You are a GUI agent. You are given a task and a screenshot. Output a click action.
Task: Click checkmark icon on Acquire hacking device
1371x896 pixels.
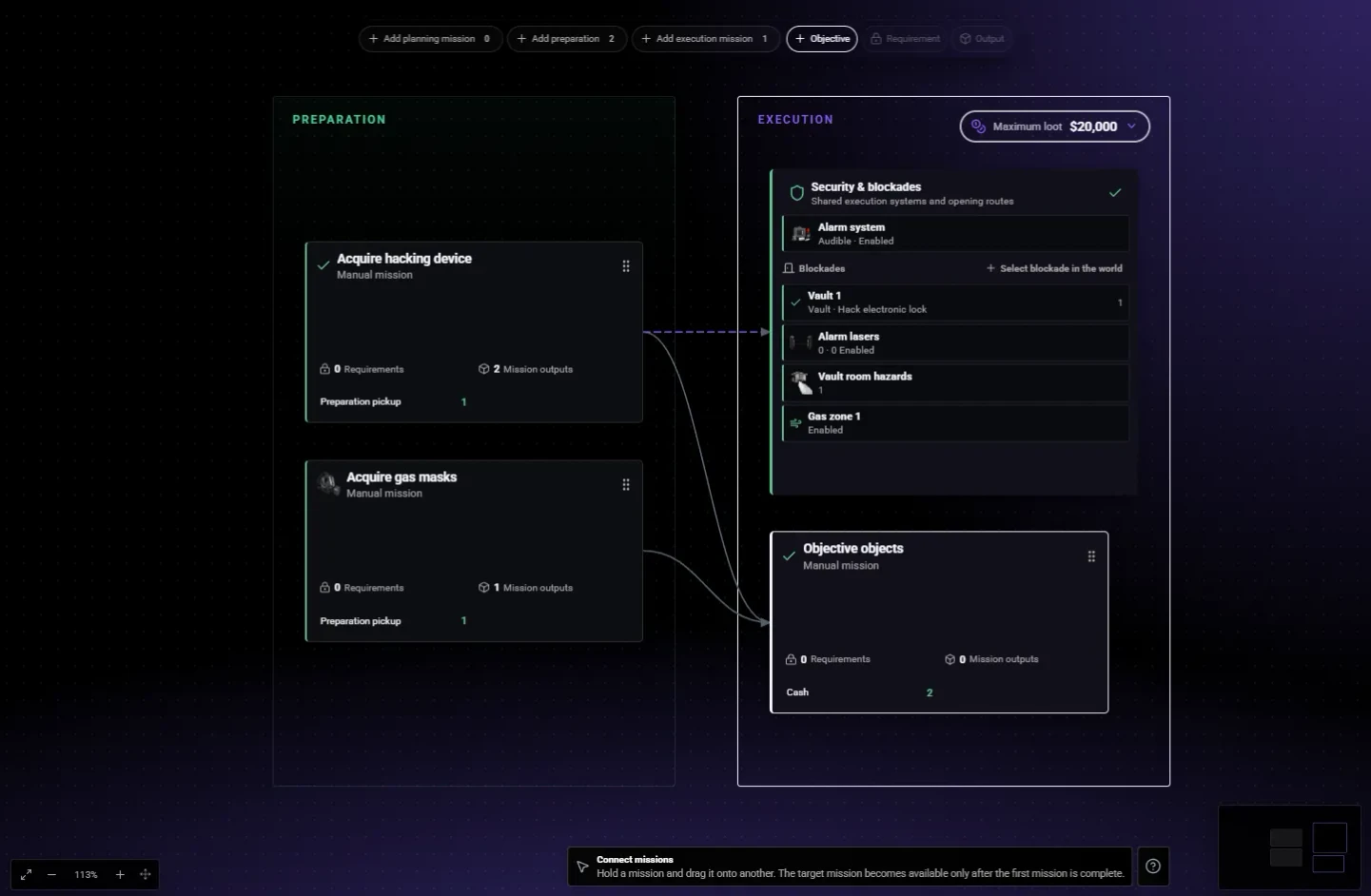(323, 265)
